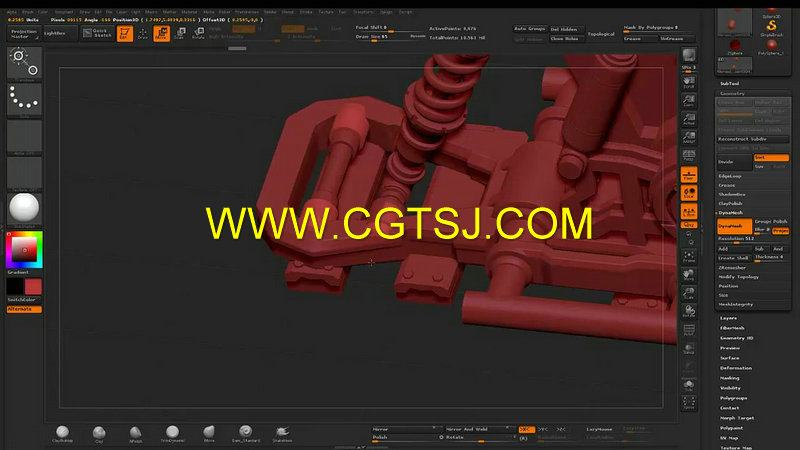Toggle the small XYZ rotation button
Image resolution: width=800 pixels, height=450 pixels.
point(689,224)
